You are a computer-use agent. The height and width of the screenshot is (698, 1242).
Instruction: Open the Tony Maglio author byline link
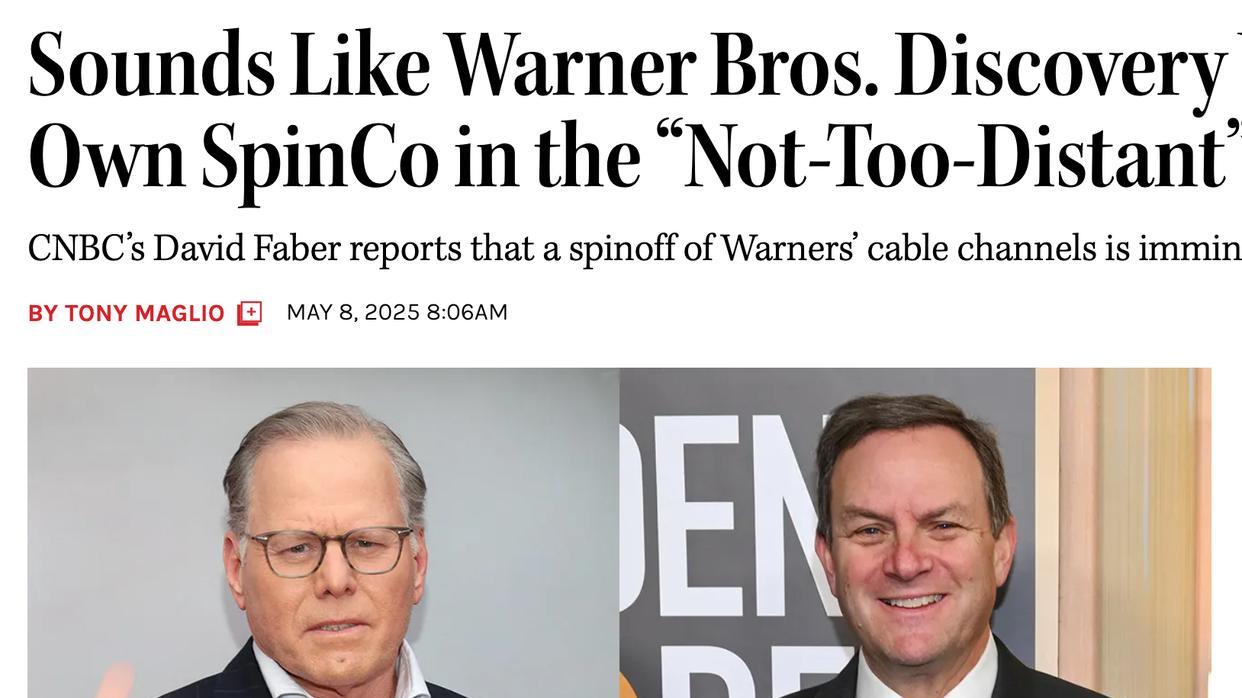point(144,313)
